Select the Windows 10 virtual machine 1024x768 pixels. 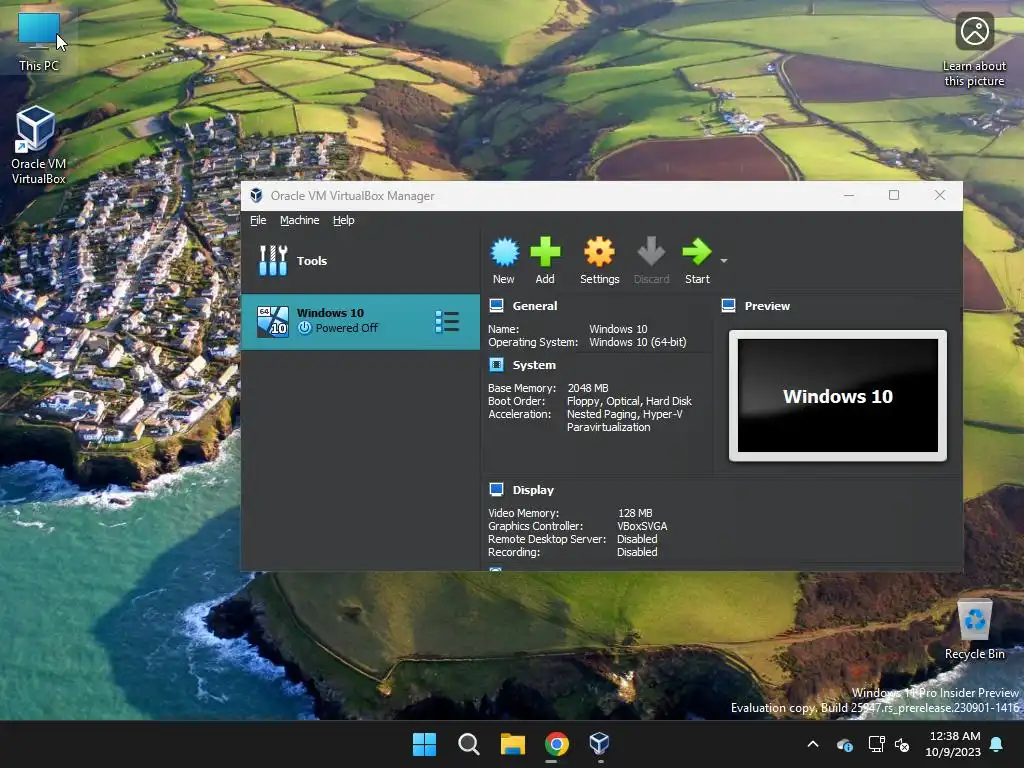(360, 321)
